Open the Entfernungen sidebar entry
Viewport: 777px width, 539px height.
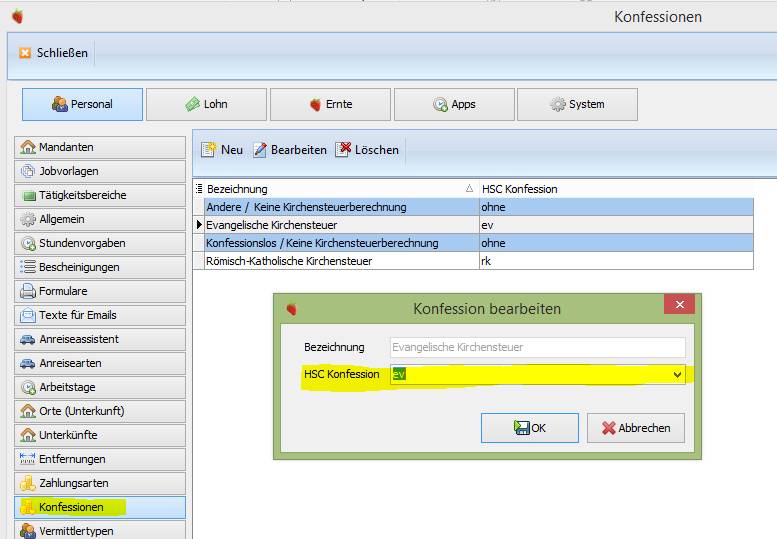(100, 459)
